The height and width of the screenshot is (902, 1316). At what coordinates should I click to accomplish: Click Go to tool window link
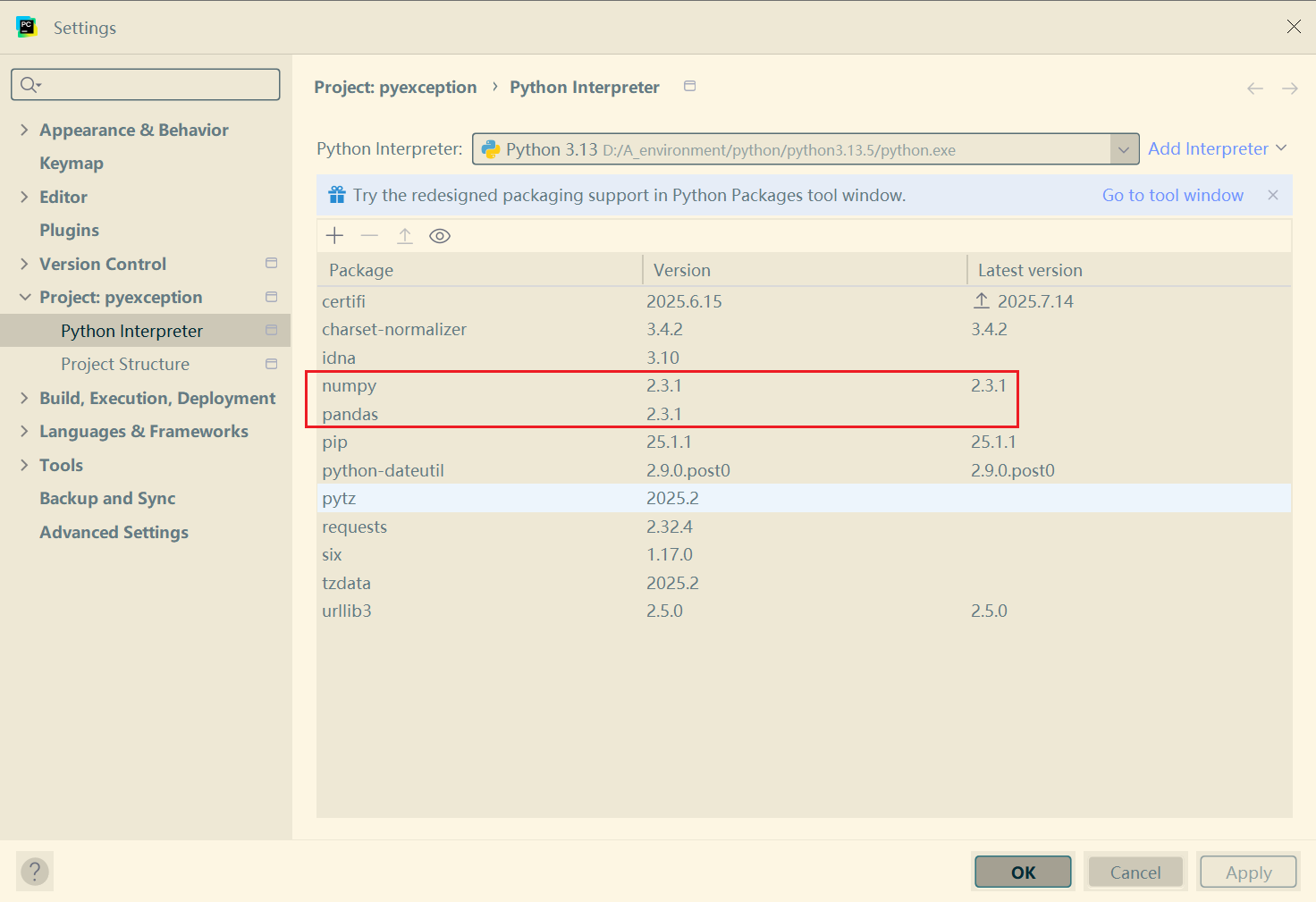coord(1173,195)
